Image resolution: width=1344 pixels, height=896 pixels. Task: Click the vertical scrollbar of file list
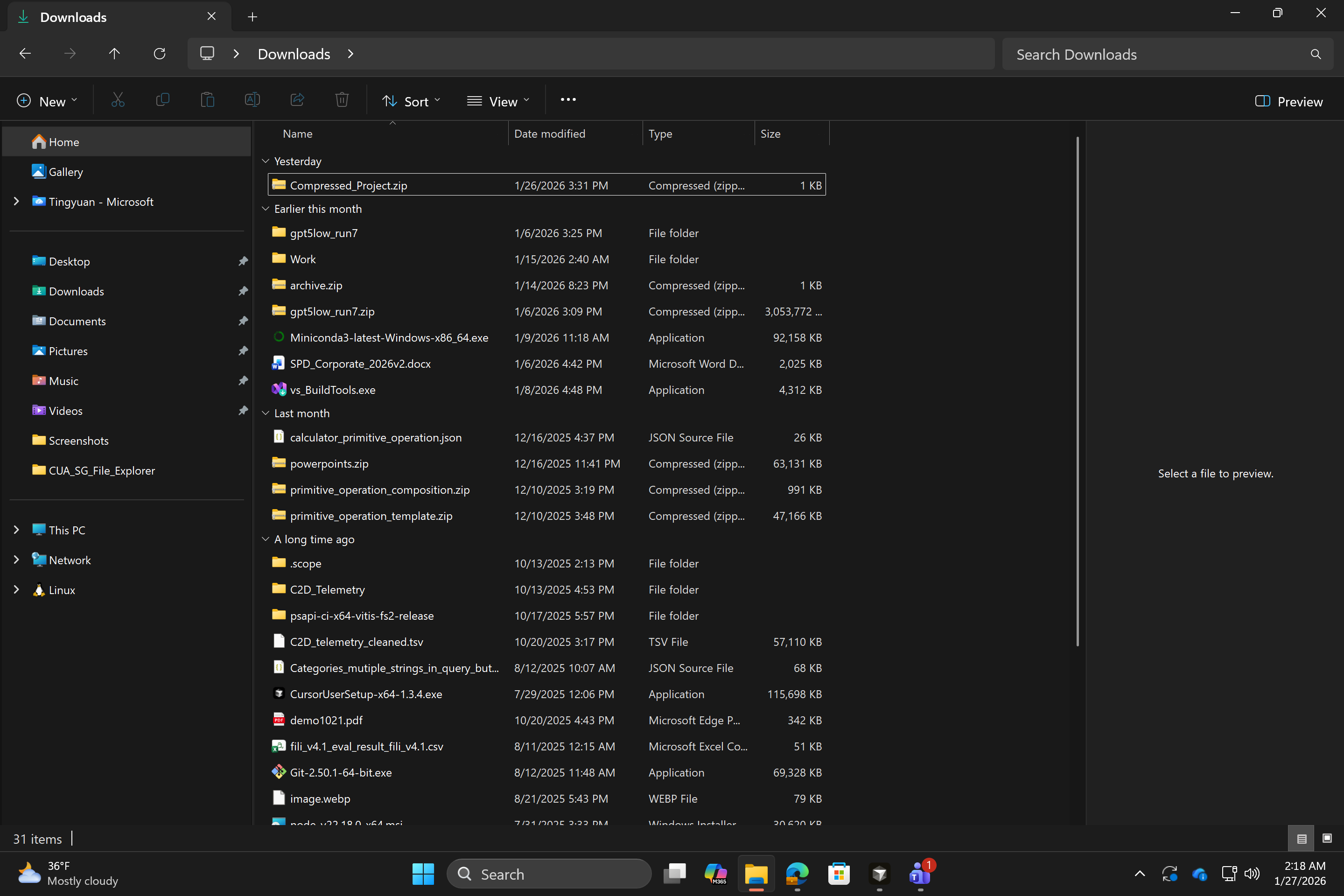1077,392
